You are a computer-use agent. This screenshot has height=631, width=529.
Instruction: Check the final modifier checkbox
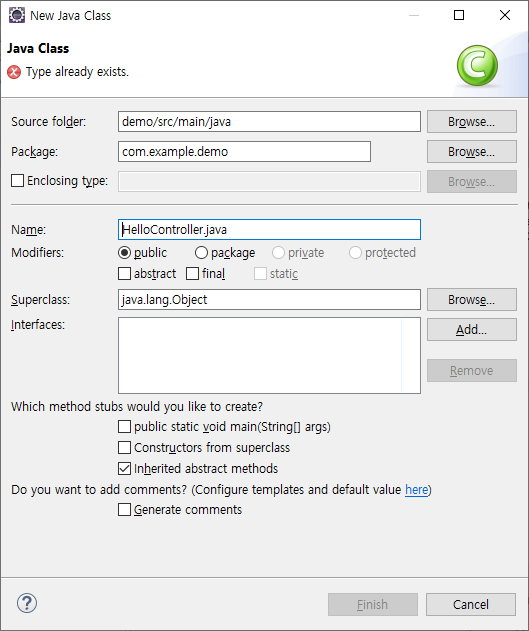(x=193, y=274)
